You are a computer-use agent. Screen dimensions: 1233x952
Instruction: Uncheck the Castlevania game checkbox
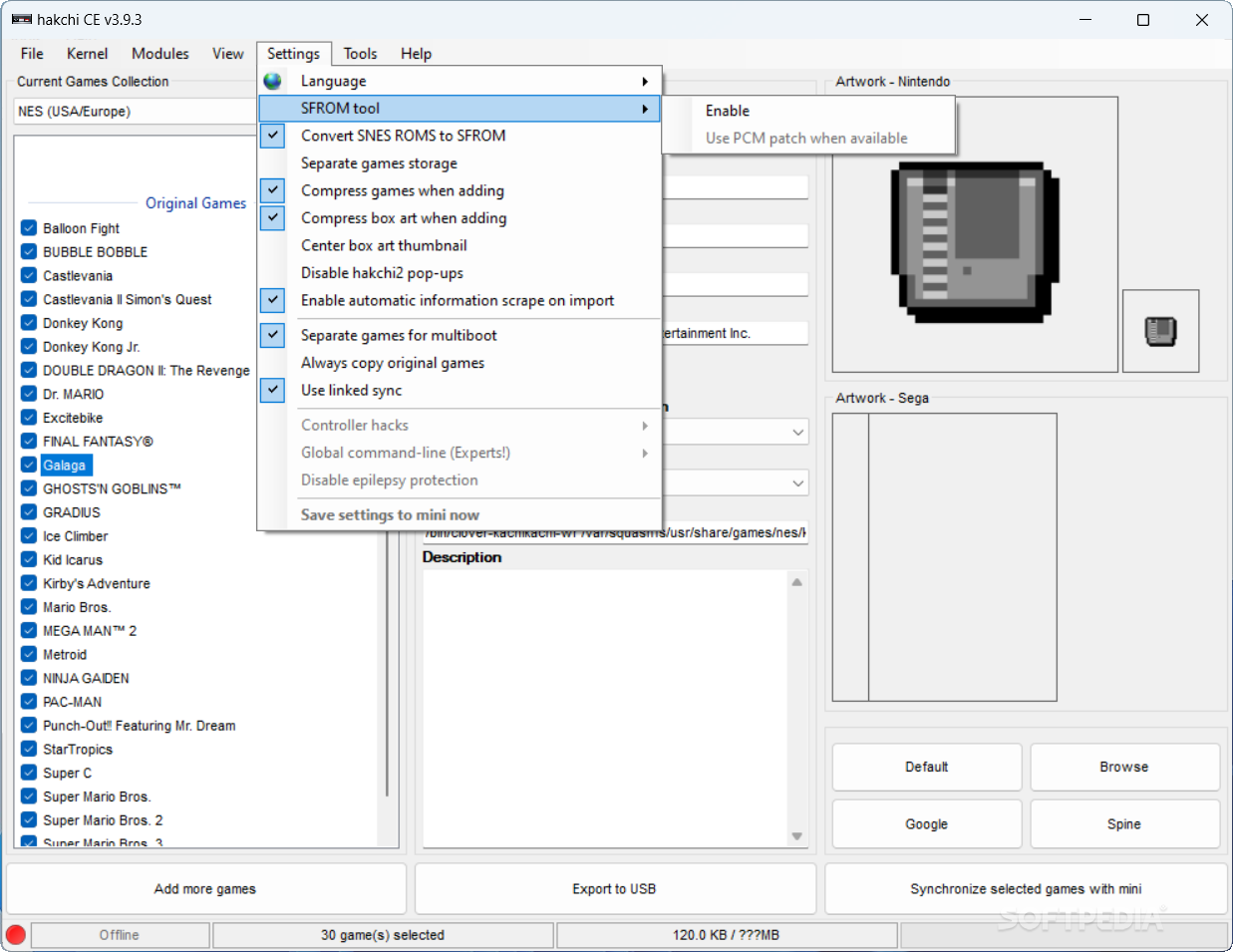tap(29, 275)
